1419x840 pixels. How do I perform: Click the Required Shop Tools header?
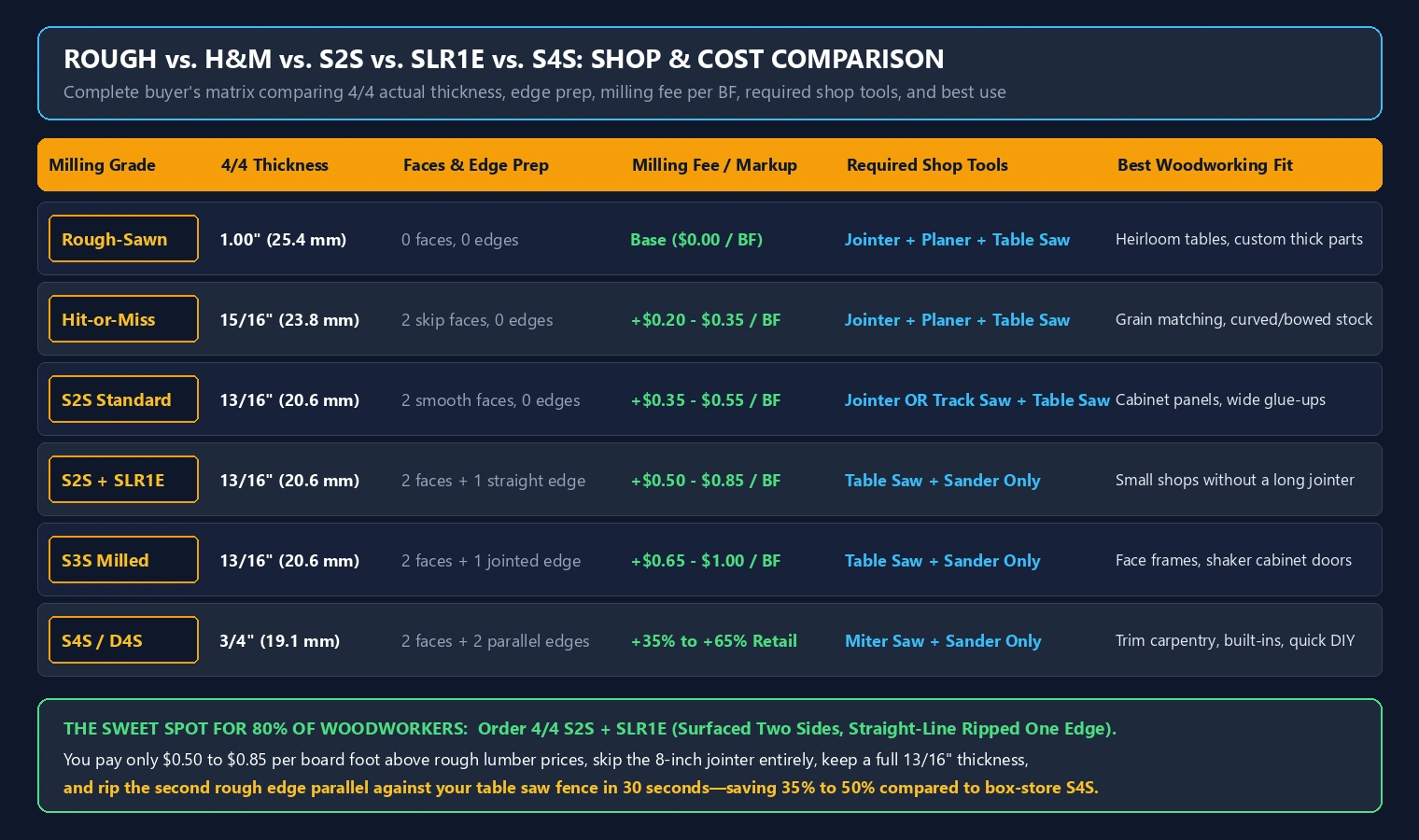pos(927,165)
